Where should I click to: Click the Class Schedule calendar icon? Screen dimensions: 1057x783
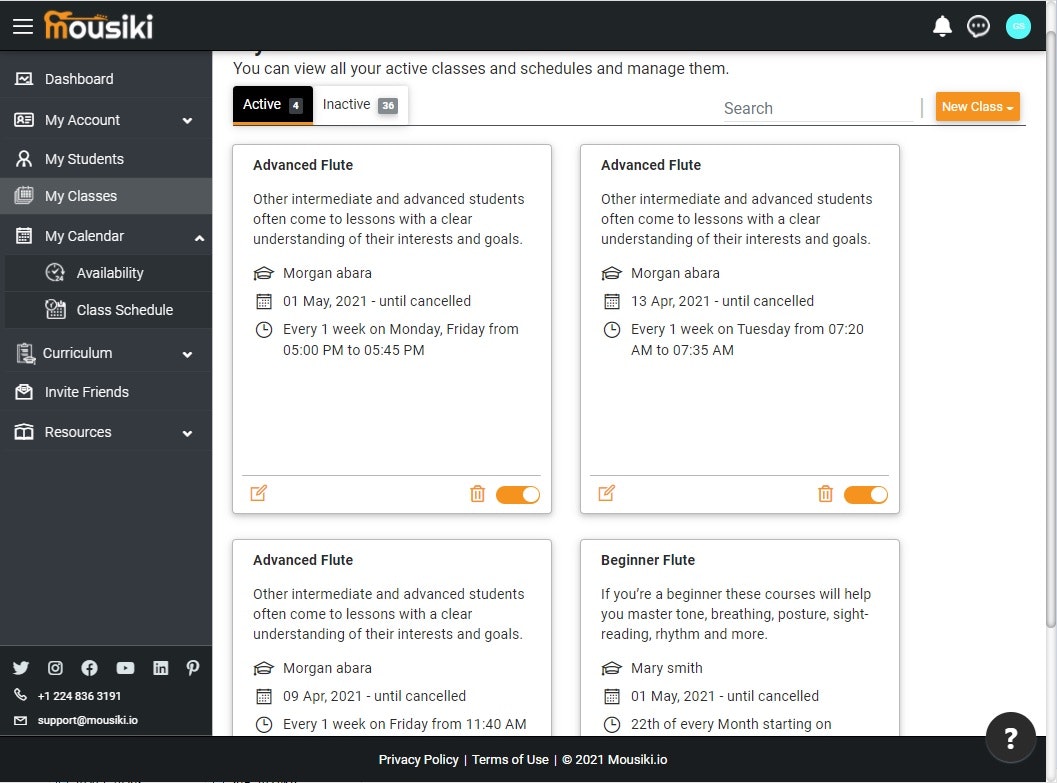pyautogui.click(x=55, y=309)
